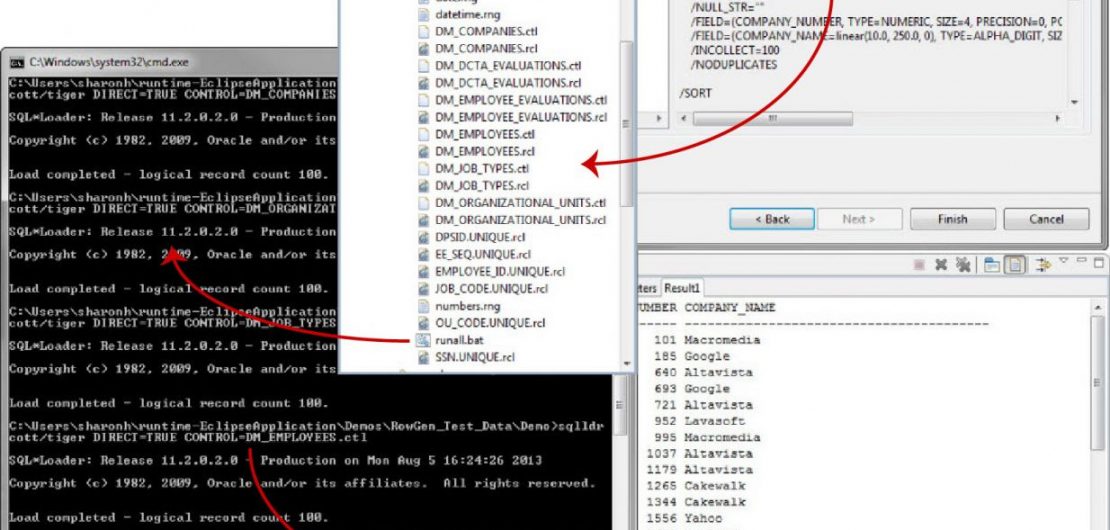
Task: Click the runall.bat file icon
Action: tap(423, 340)
